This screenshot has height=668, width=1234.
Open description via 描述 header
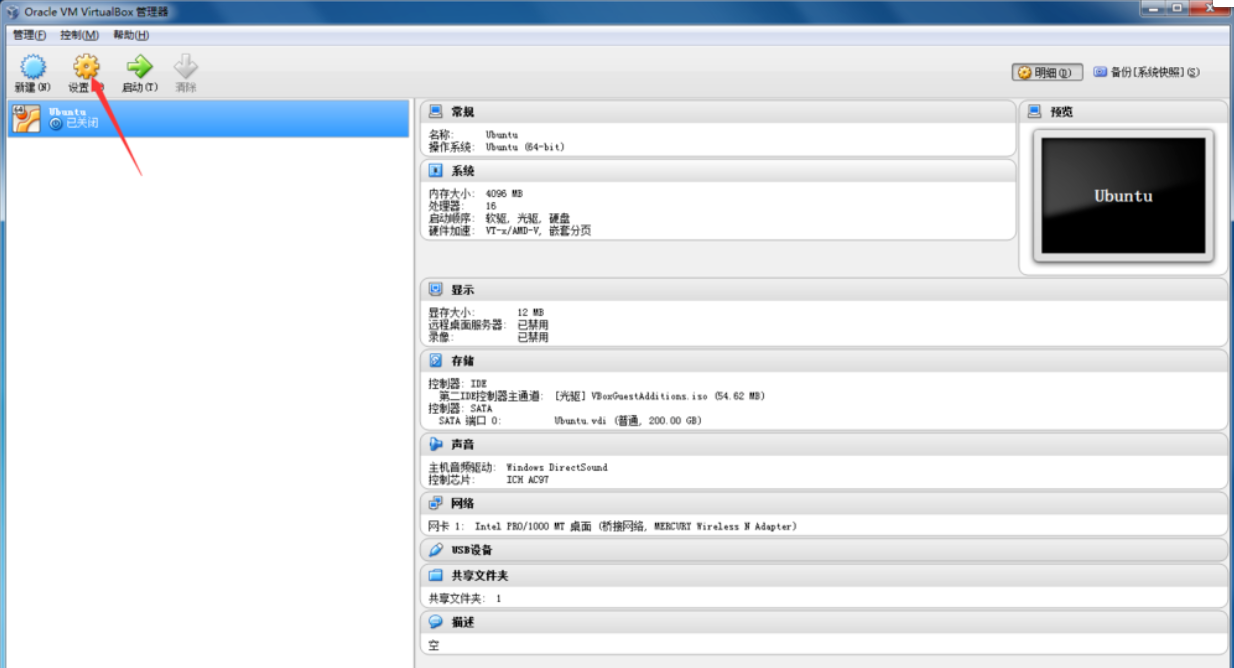coord(463,622)
